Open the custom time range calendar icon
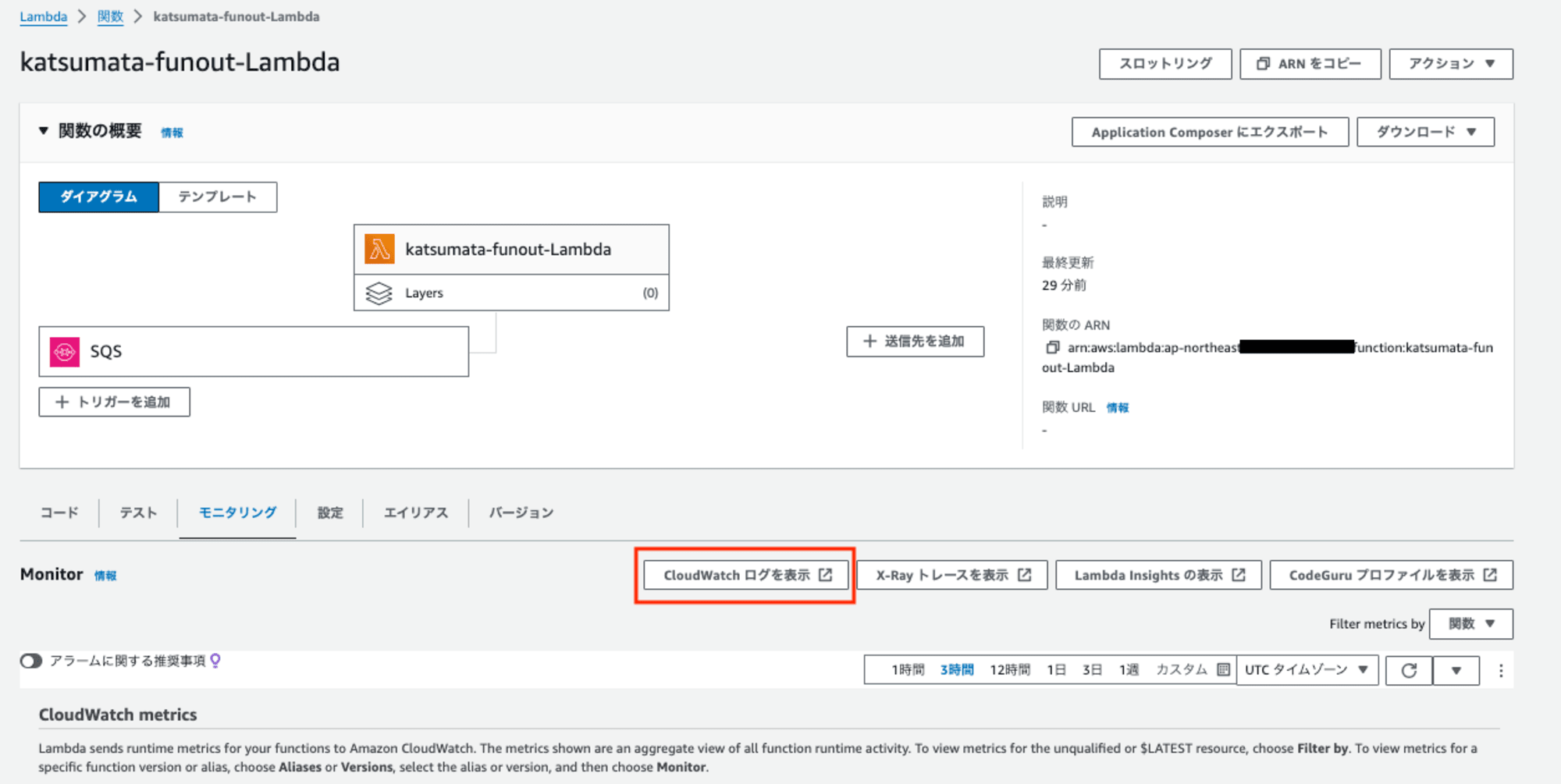This screenshot has height=784, width=1561. 1223,669
